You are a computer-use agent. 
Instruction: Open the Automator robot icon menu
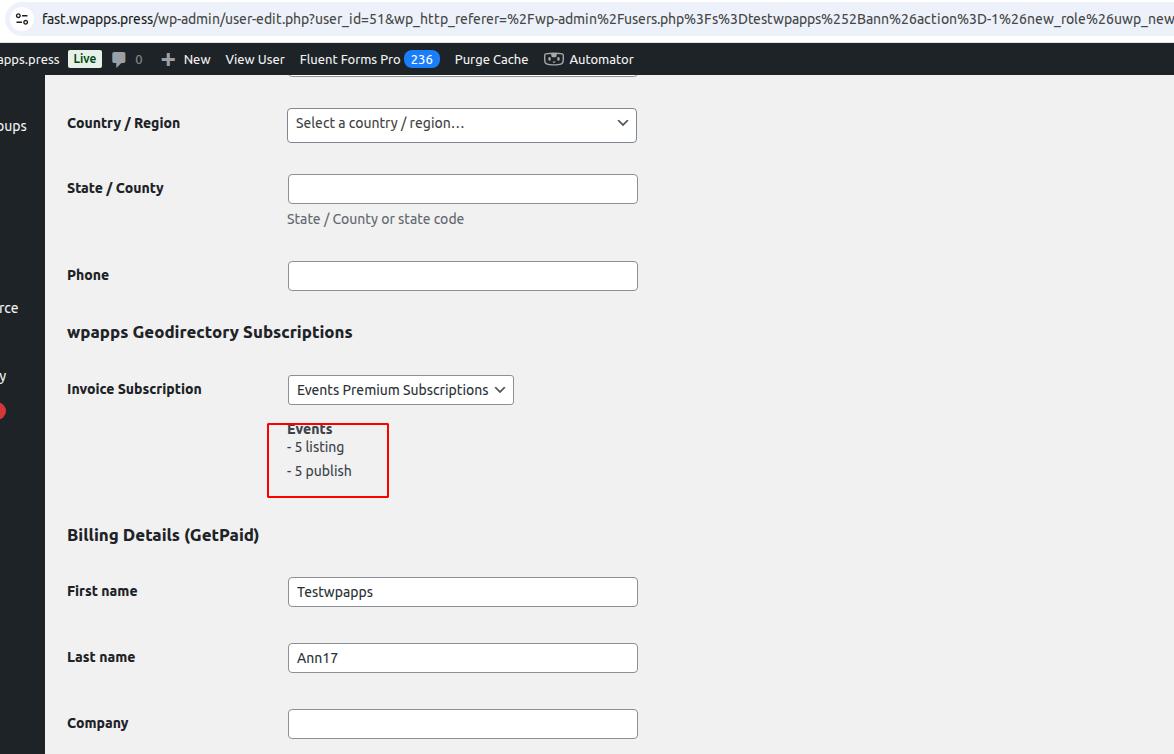tap(554, 59)
